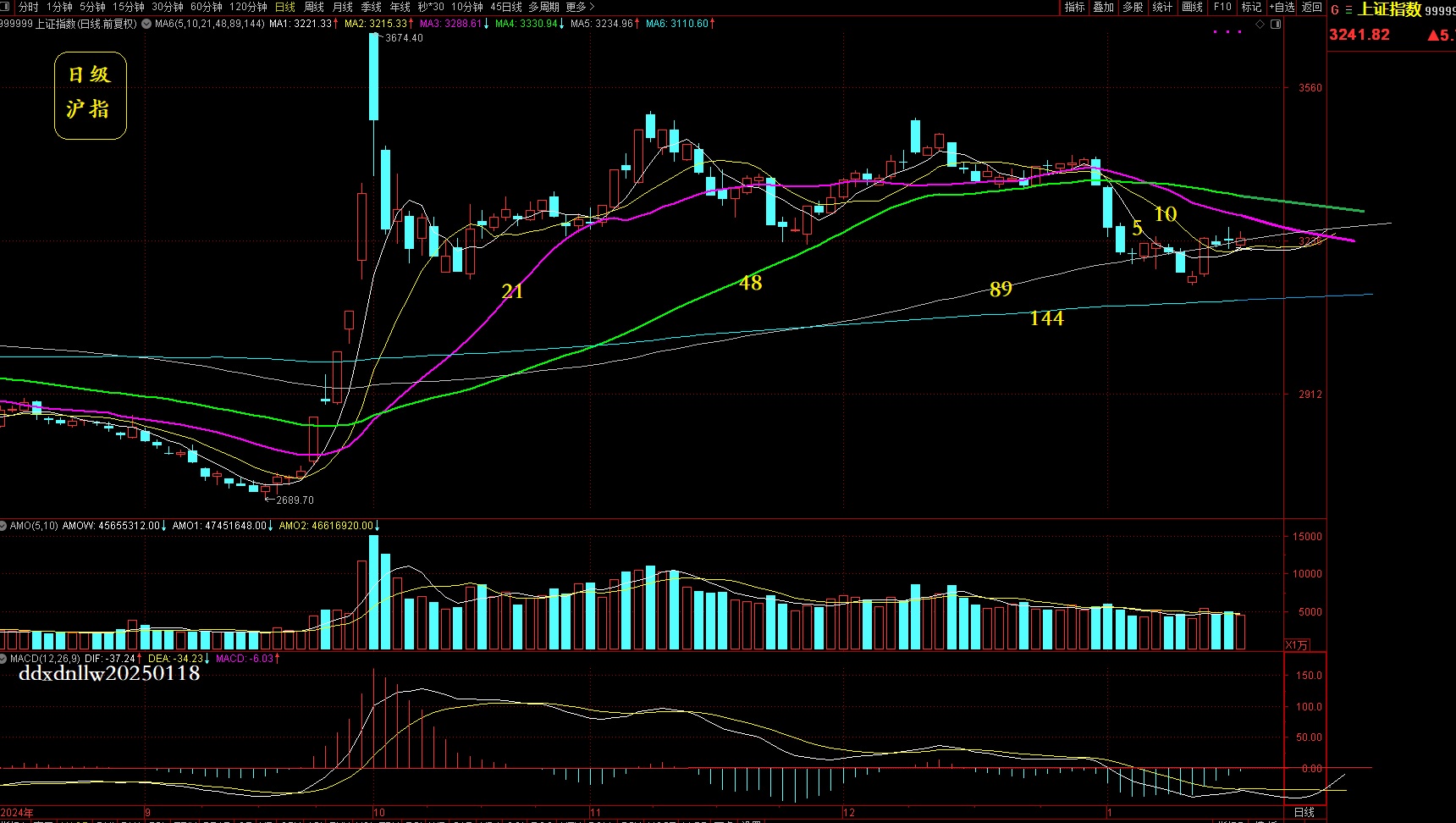This screenshot has height=823, width=1456.
Task: Select the 日线 daily period tab
Action: point(285,7)
